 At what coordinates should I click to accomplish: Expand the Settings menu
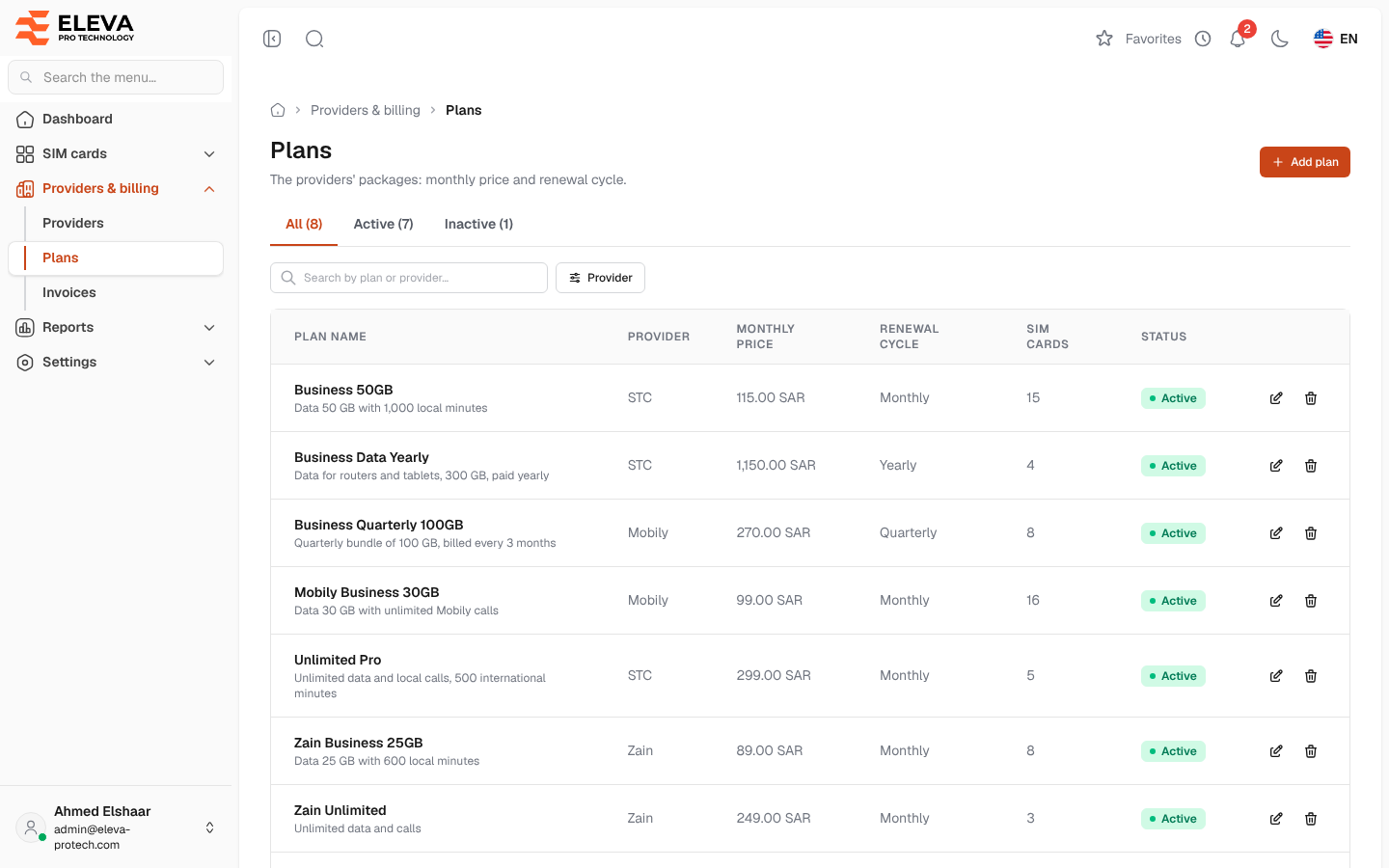pos(116,363)
